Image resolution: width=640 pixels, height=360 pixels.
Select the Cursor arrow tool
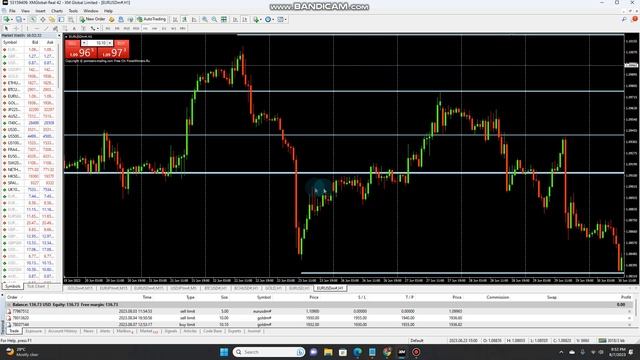point(6,28)
